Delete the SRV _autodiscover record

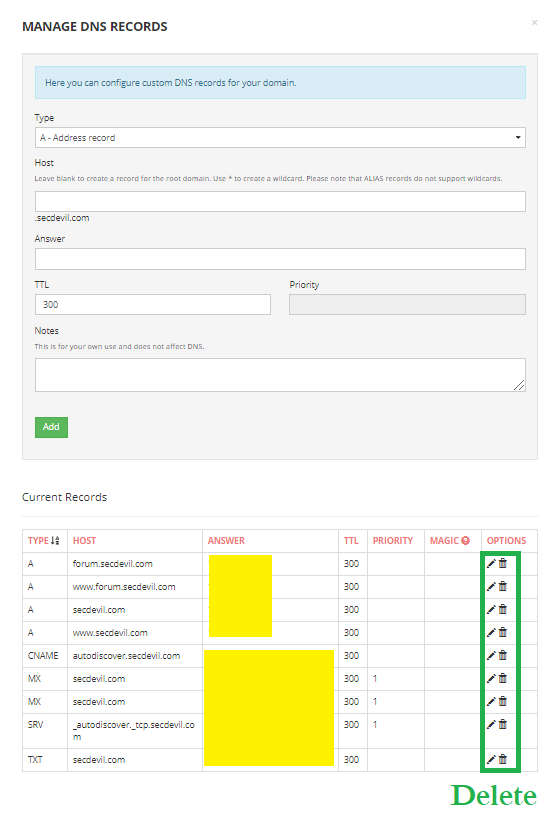[x=503, y=724]
